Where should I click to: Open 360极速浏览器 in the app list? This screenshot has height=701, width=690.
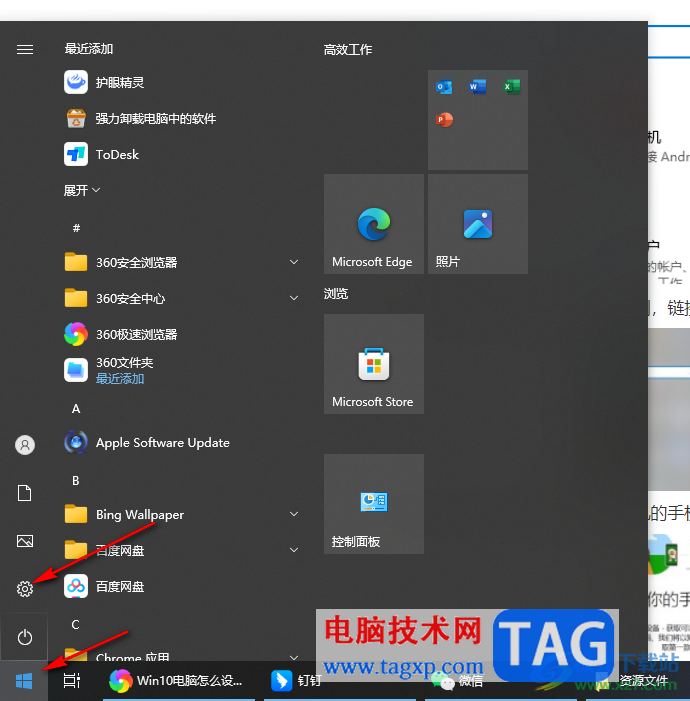121,334
